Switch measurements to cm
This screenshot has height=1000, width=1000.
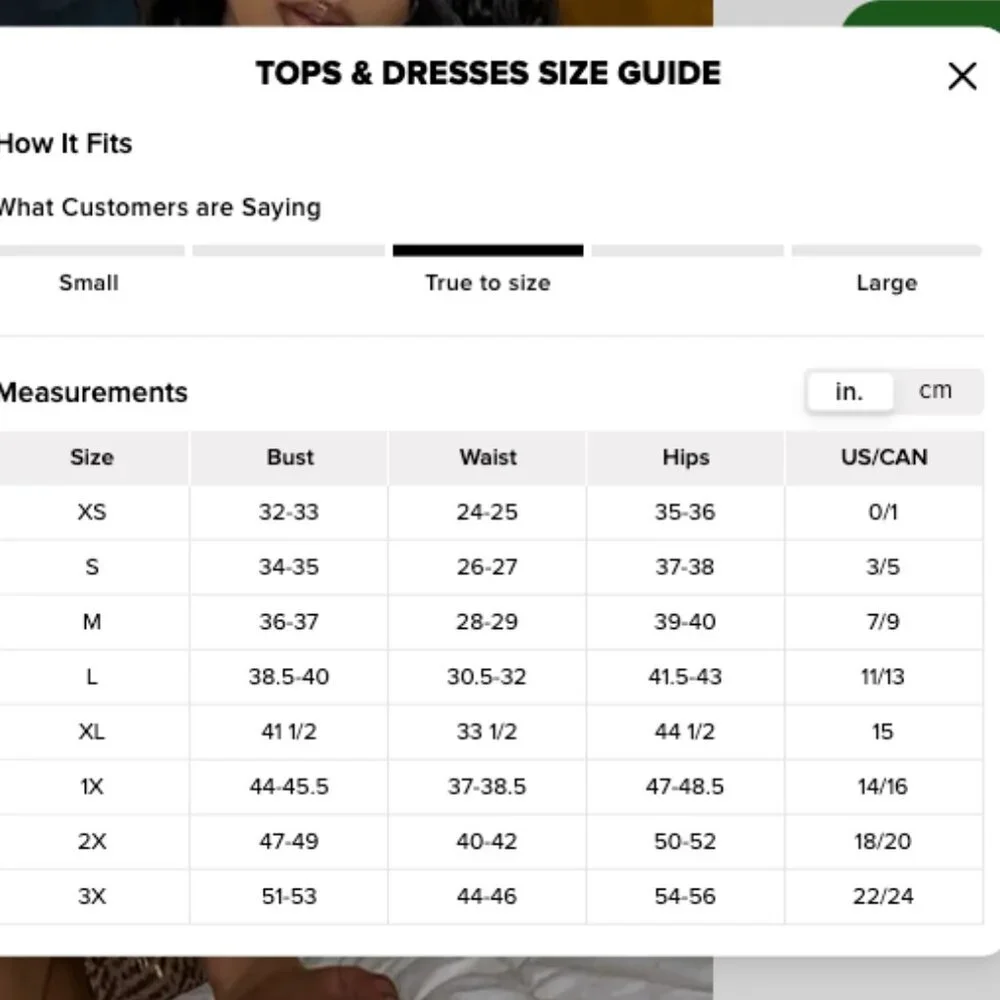pyautogui.click(x=935, y=390)
